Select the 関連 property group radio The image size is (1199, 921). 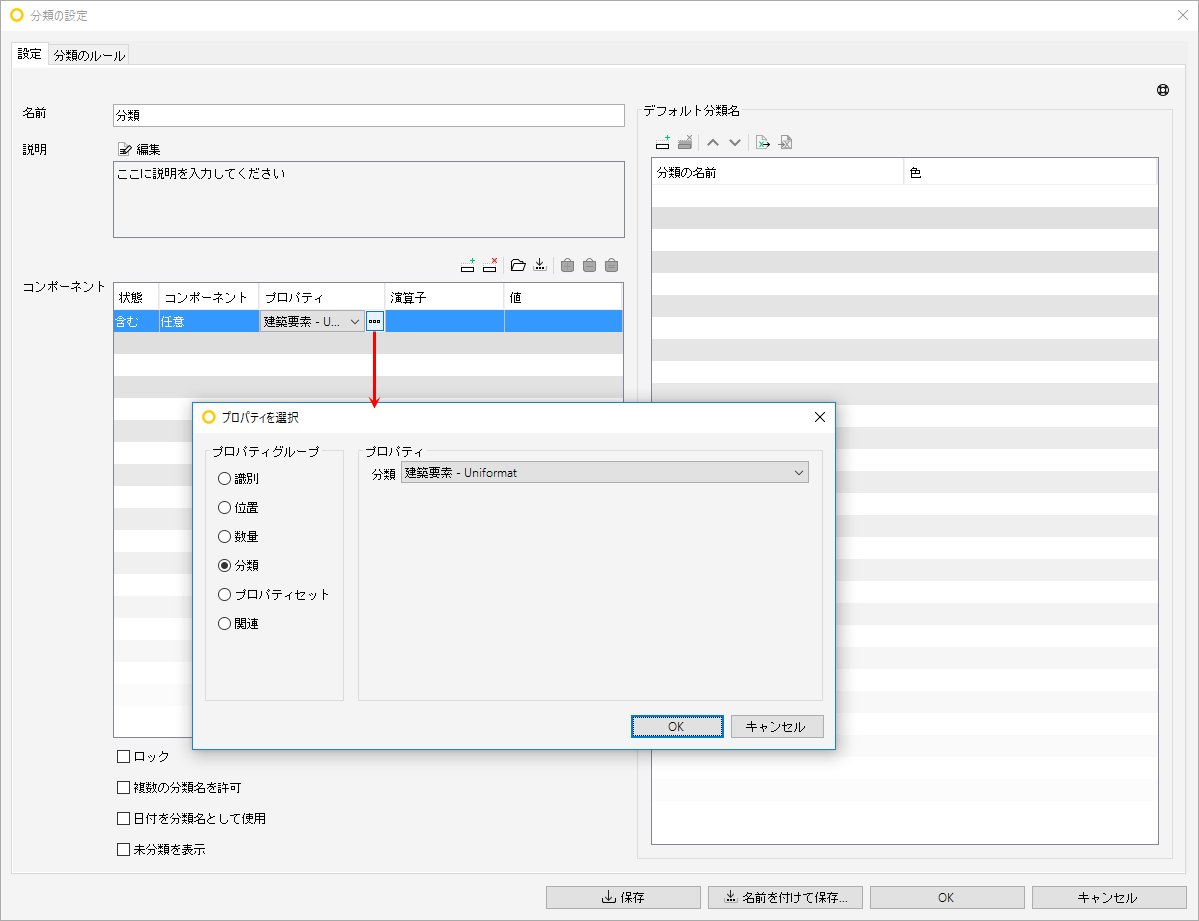click(x=239, y=624)
